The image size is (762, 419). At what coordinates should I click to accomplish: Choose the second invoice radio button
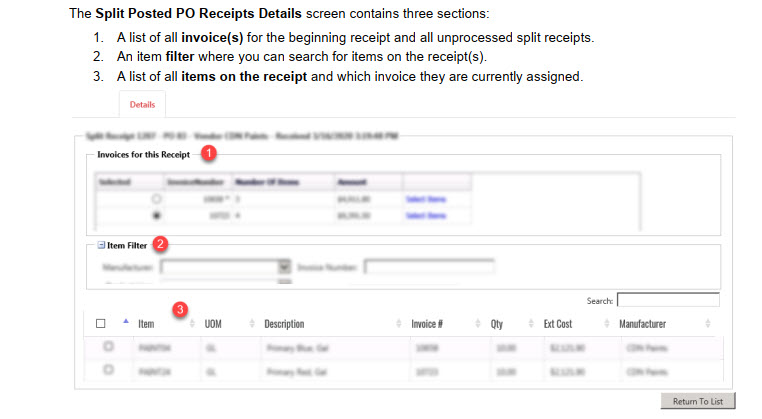point(156,215)
